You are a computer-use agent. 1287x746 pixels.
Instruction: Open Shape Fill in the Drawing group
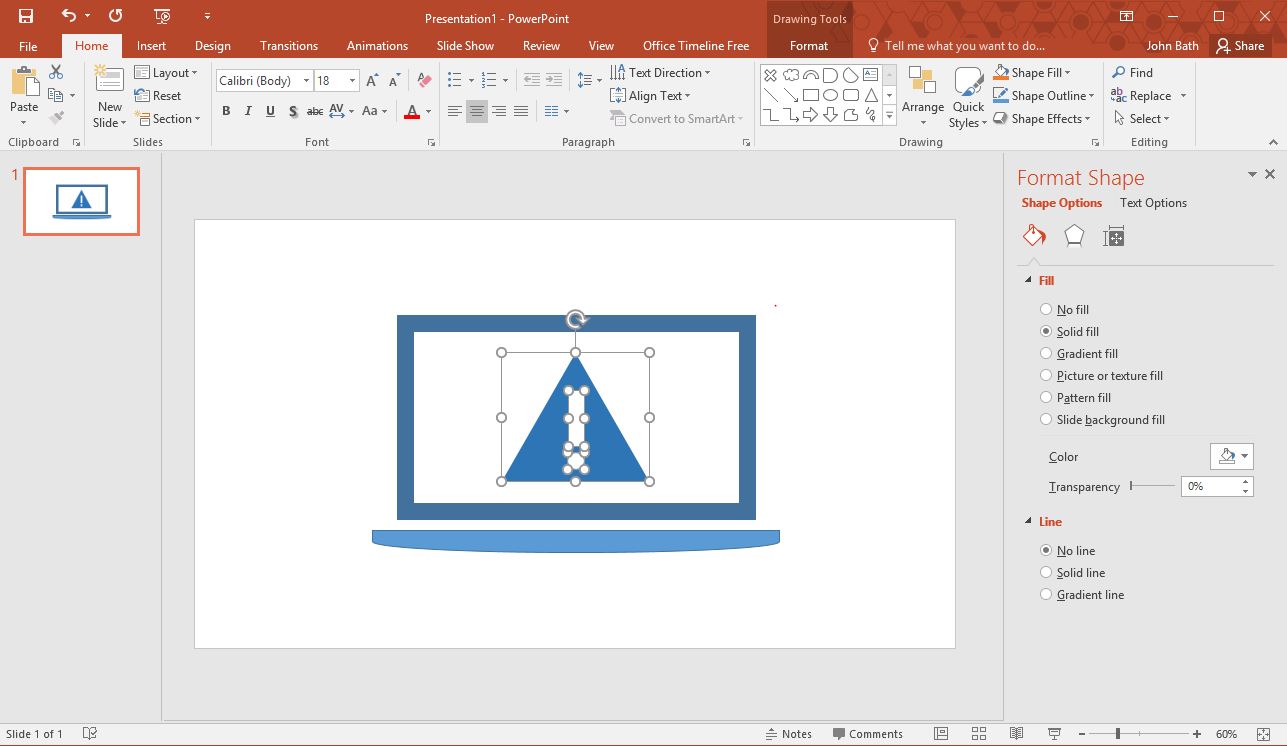(x=1035, y=72)
